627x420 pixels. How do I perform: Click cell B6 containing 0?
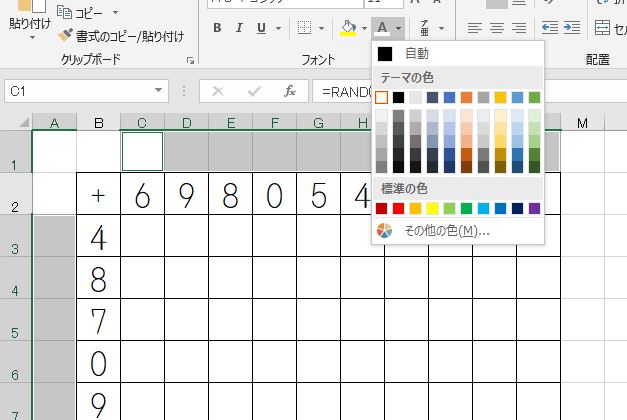point(98,362)
